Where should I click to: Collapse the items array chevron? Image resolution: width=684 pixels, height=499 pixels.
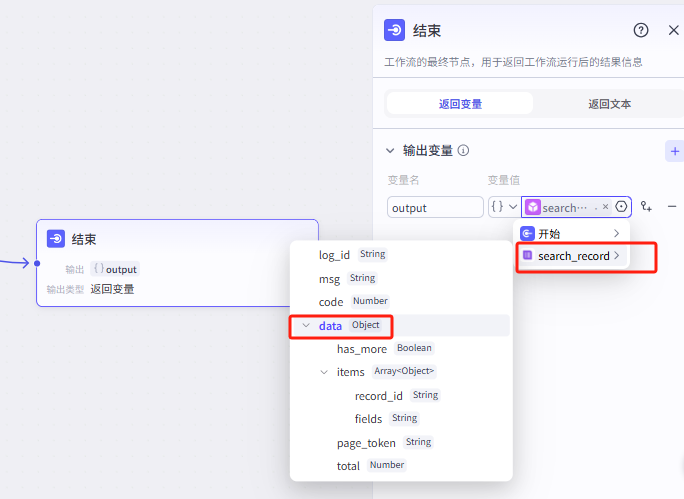(324, 372)
